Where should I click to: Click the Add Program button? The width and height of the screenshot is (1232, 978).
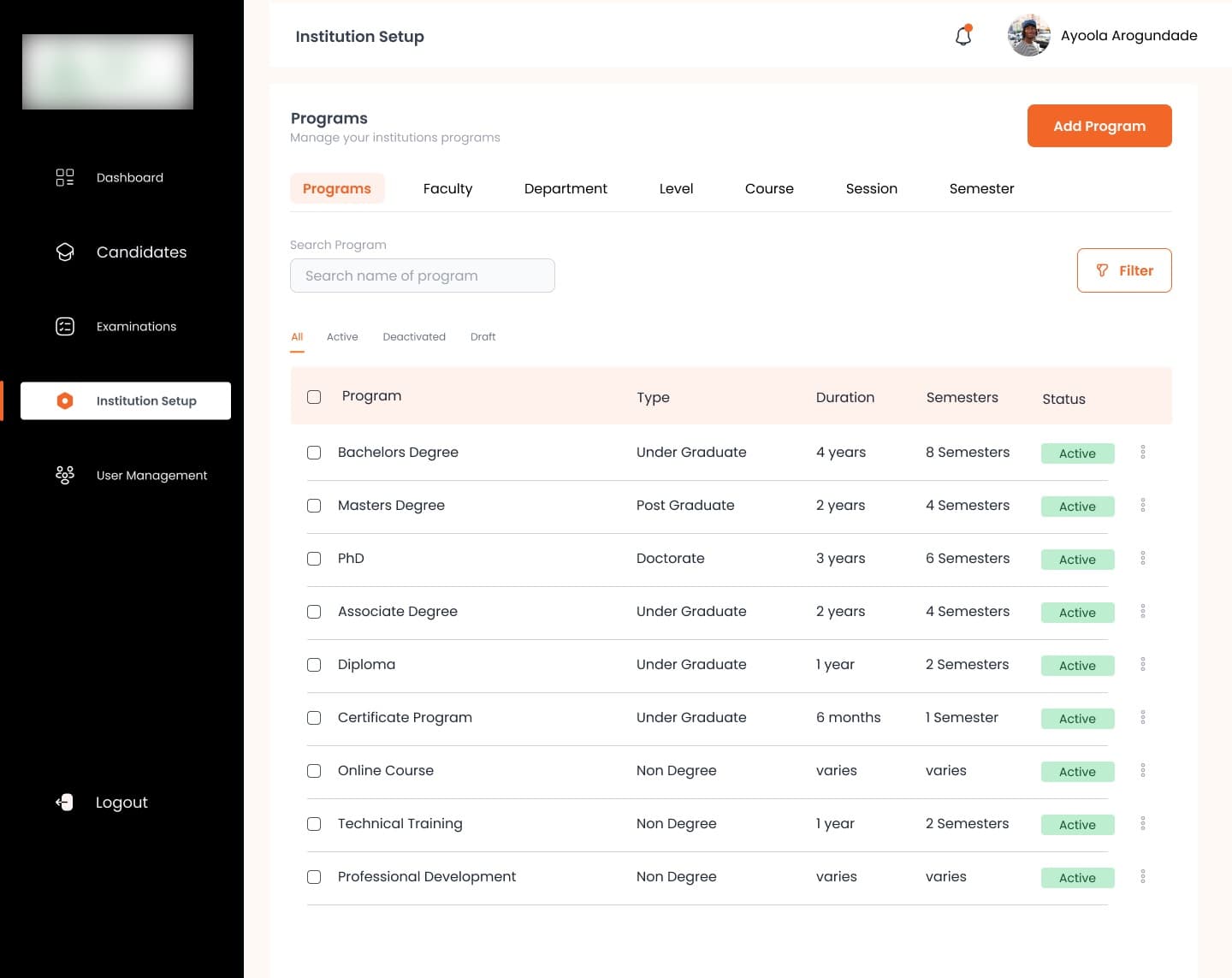pyautogui.click(x=1099, y=126)
